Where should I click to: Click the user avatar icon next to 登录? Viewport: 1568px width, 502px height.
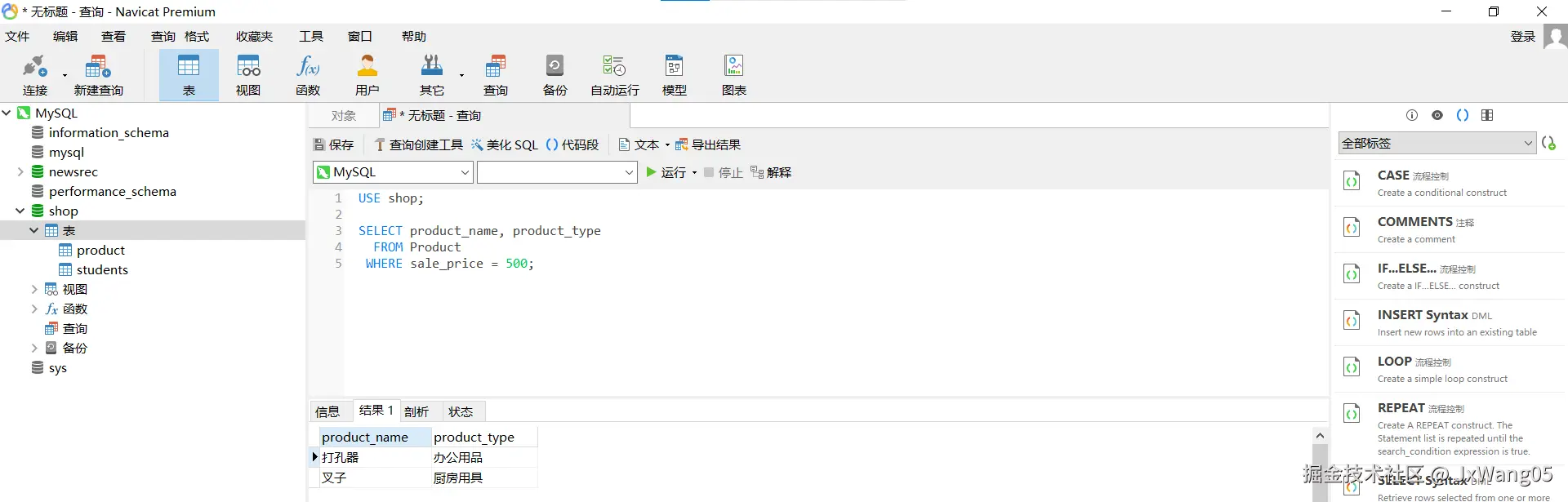pyautogui.click(x=1555, y=37)
